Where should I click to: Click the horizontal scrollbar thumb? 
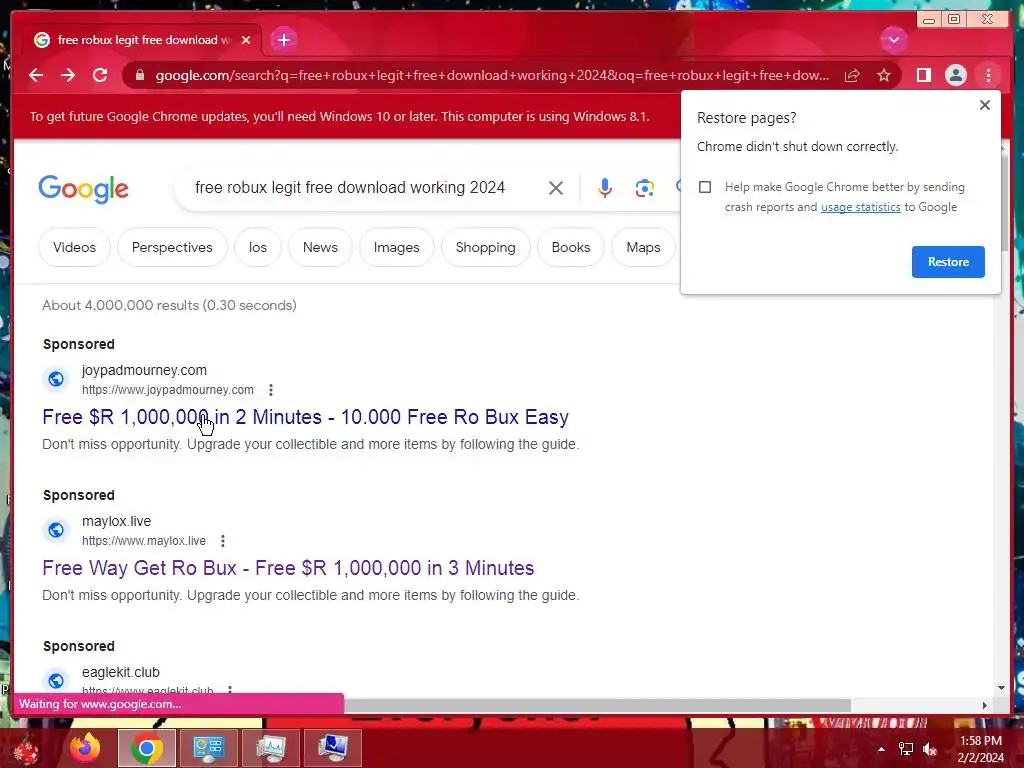click(x=598, y=705)
